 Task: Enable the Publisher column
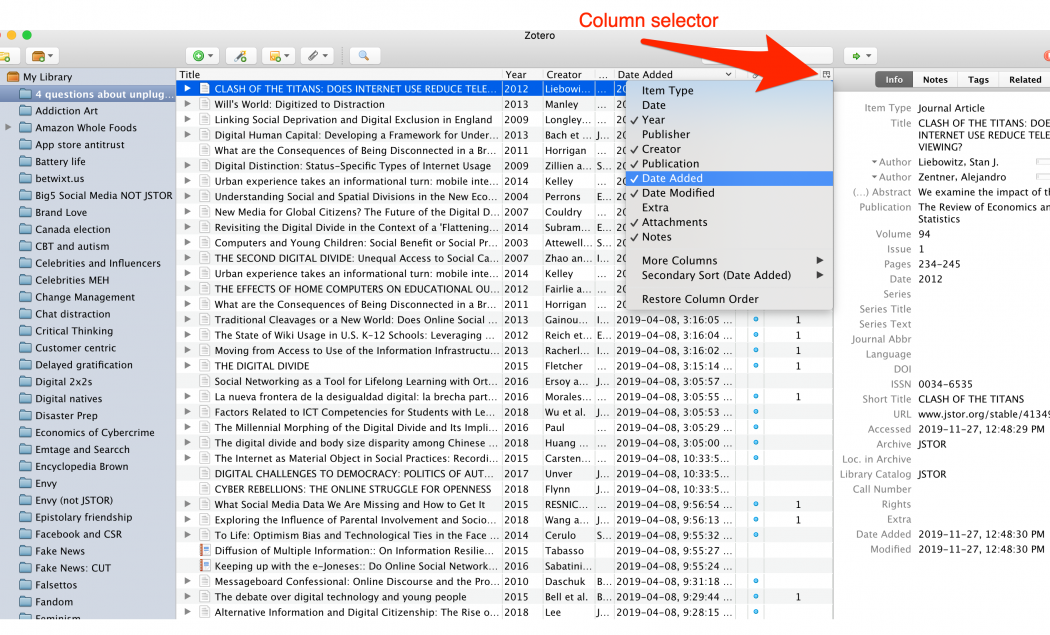(x=729, y=135)
